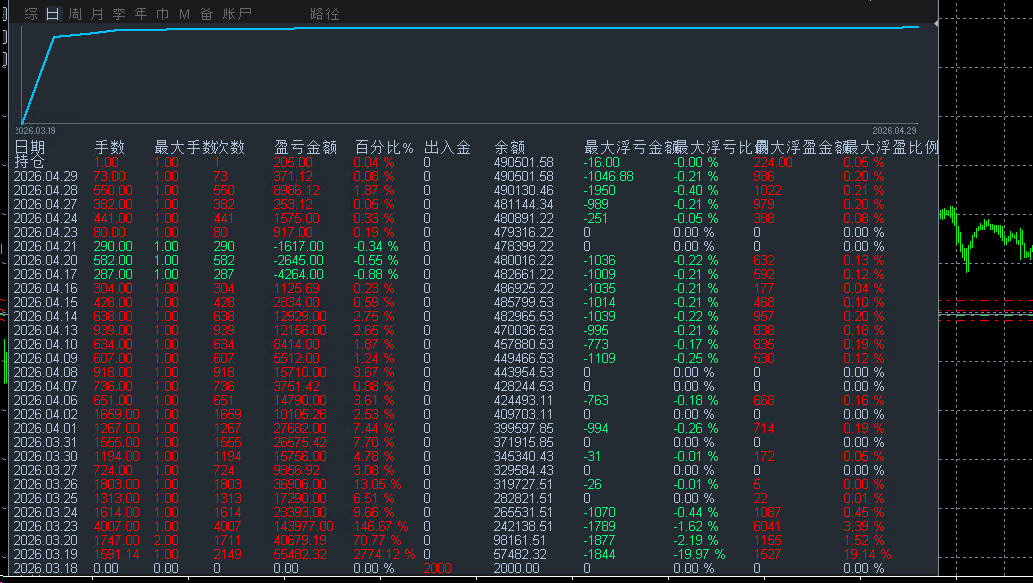The width and height of the screenshot is (1033, 583).
Task: Click the 2774.12 % percentage value
Action: [384, 555]
